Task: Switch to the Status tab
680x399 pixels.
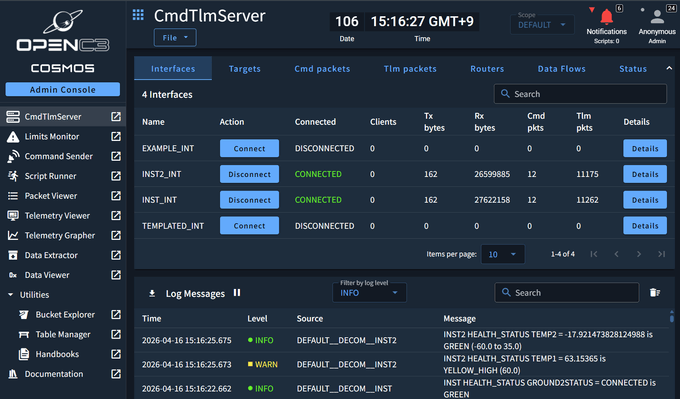Action: (x=633, y=69)
